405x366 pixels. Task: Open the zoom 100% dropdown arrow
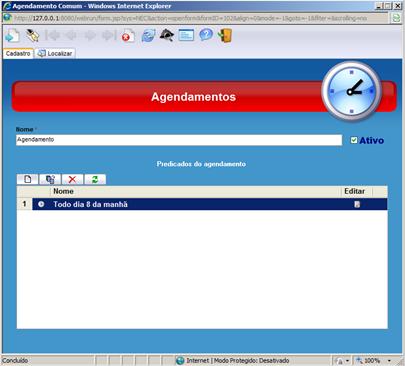[x=389, y=361]
